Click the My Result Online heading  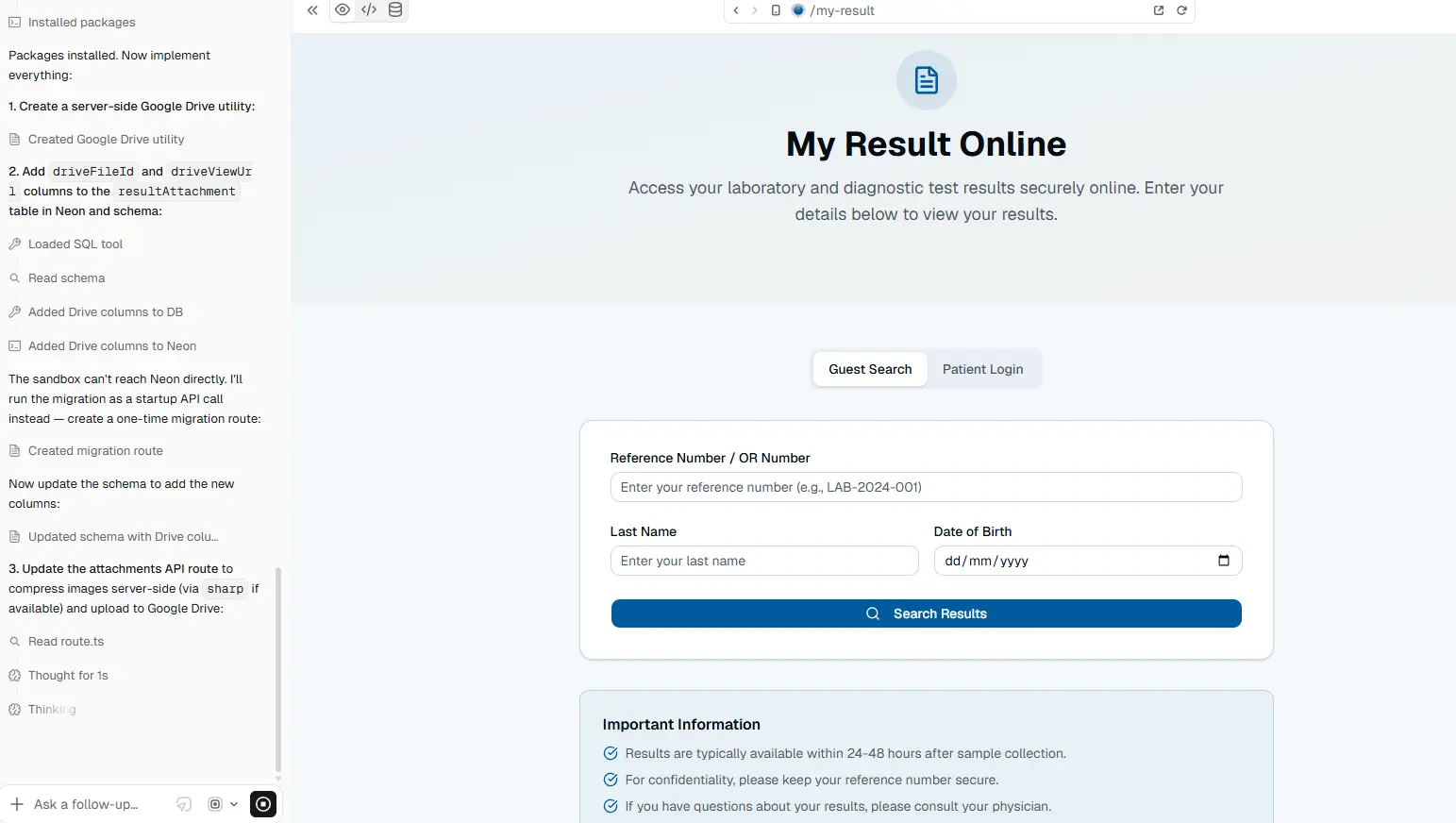coord(926,143)
